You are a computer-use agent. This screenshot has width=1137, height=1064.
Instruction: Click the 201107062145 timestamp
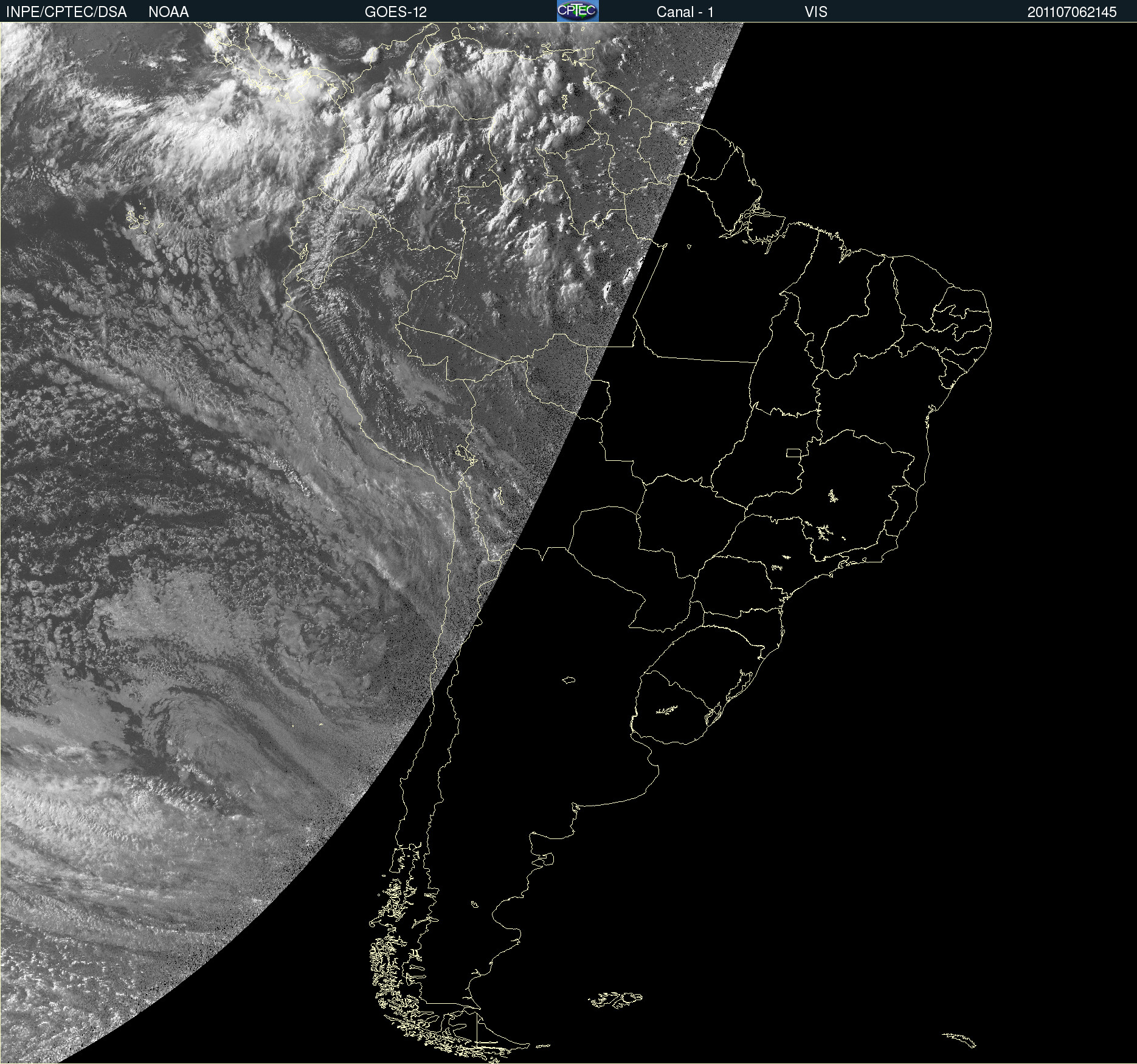point(1072,12)
